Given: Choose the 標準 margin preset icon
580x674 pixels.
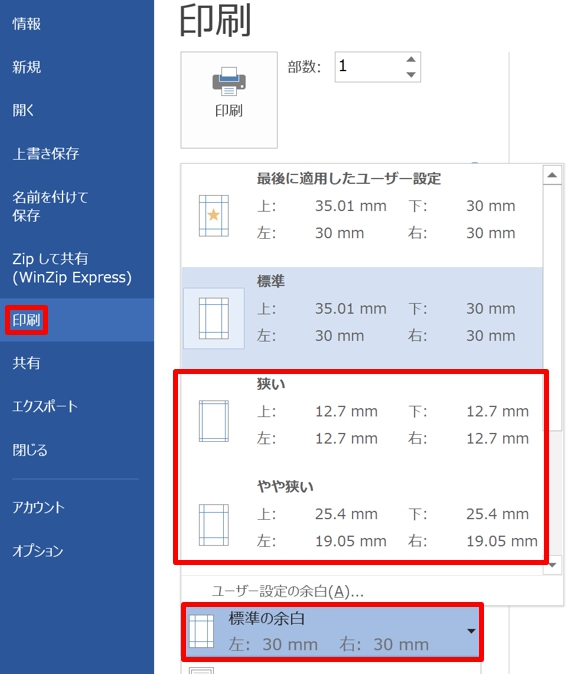Looking at the screenshot, I should [214, 318].
